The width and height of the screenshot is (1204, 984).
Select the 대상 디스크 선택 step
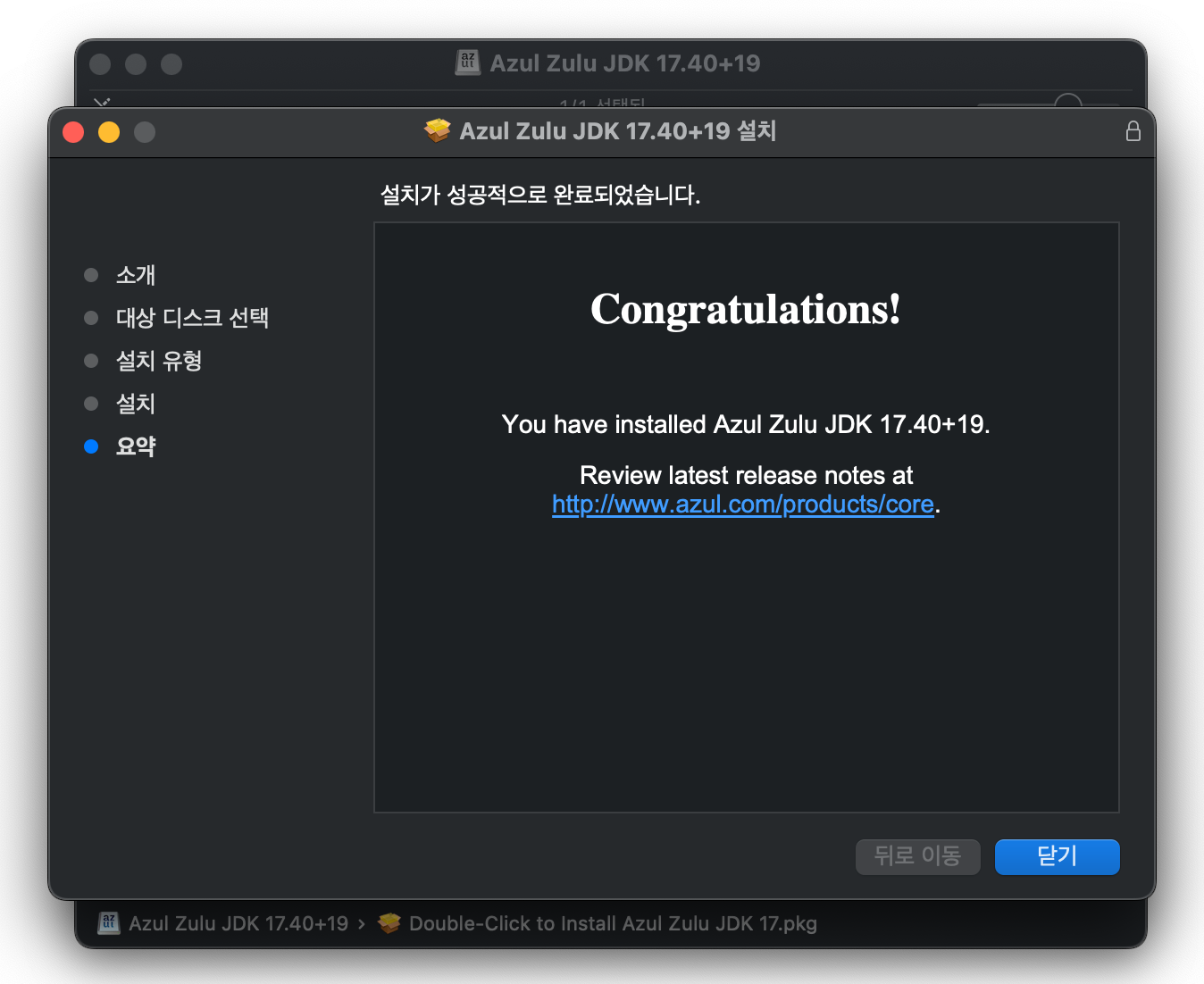(192, 318)
